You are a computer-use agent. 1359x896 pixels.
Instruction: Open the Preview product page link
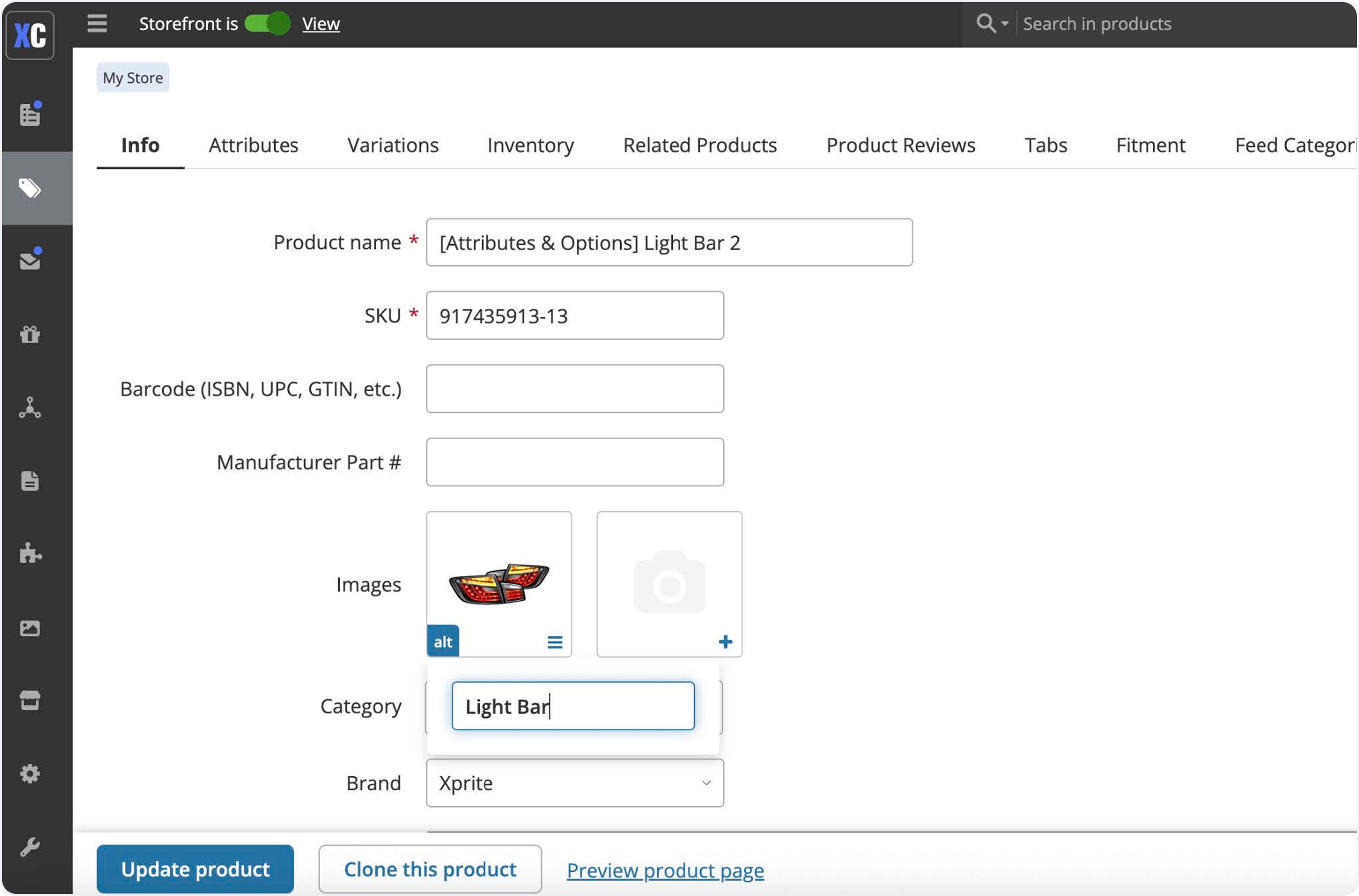pyautogui.click(x=665, y=870)
